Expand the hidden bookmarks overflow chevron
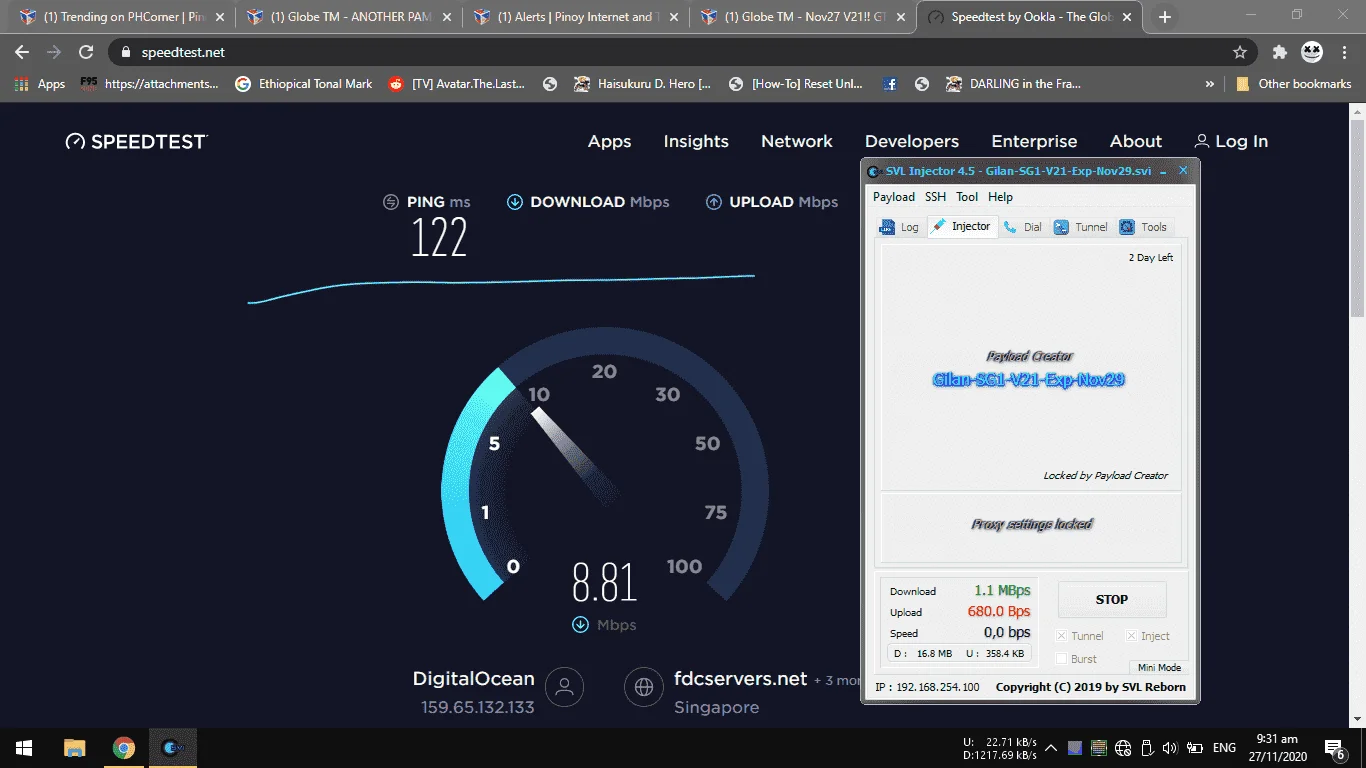This screenshot has height=768, width=1366. (1211, 84)
